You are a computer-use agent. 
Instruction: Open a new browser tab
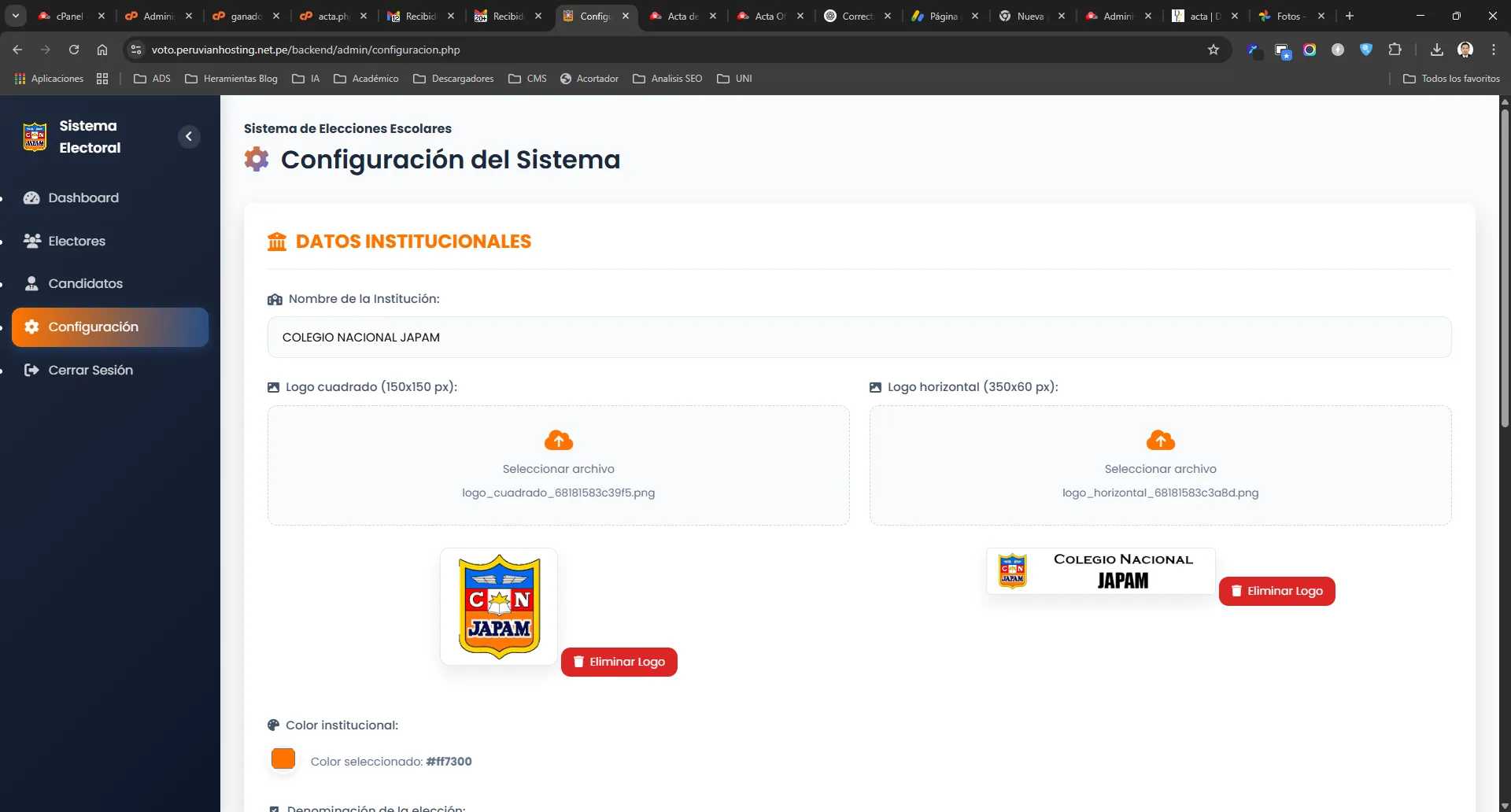click(1350, 16)
